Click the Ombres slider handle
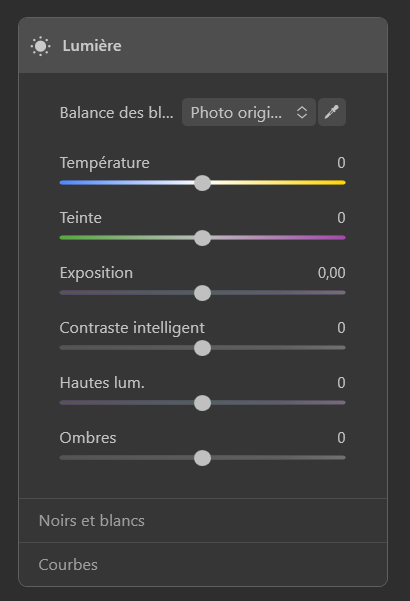 (x=202, y=458)
